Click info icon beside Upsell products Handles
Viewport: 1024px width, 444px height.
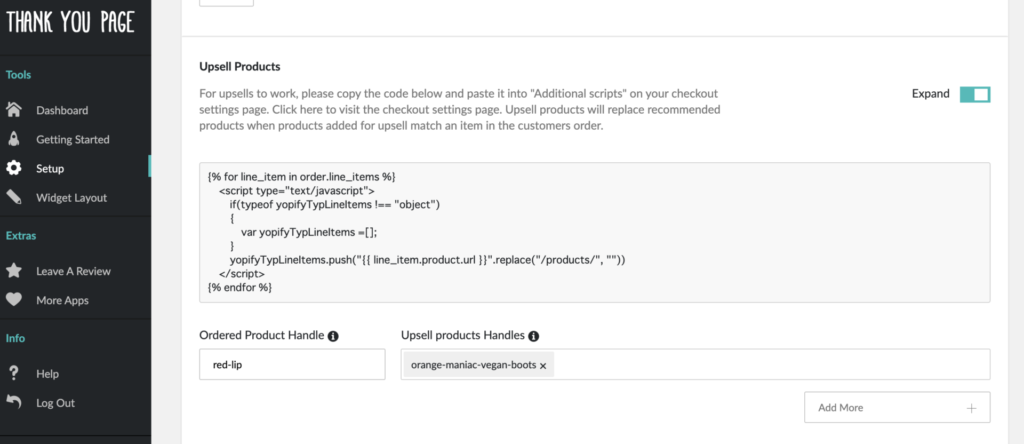click(534, 336)
